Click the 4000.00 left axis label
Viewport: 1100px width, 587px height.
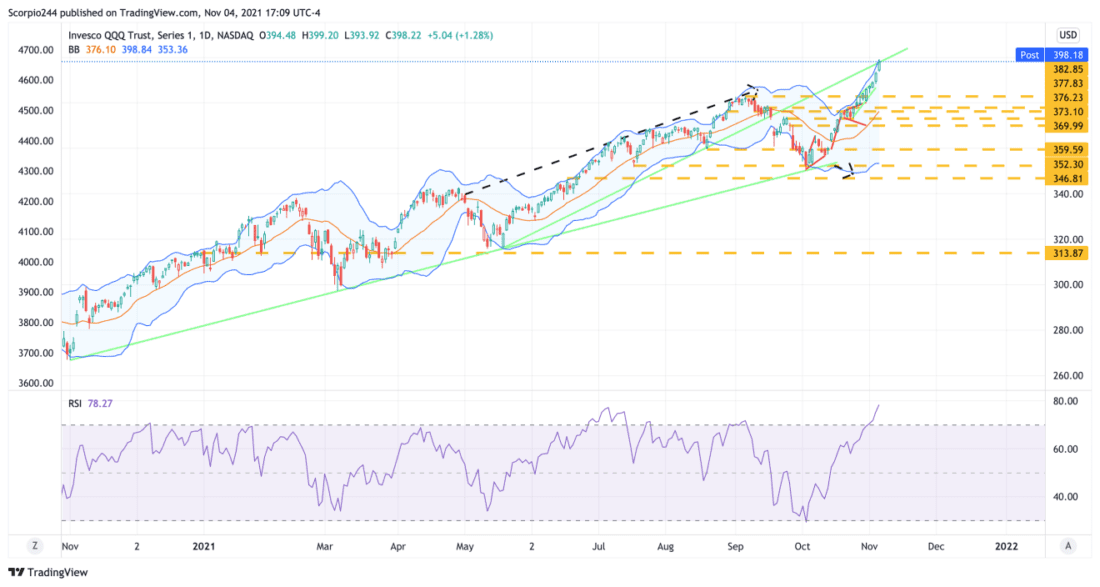(36, 262)
